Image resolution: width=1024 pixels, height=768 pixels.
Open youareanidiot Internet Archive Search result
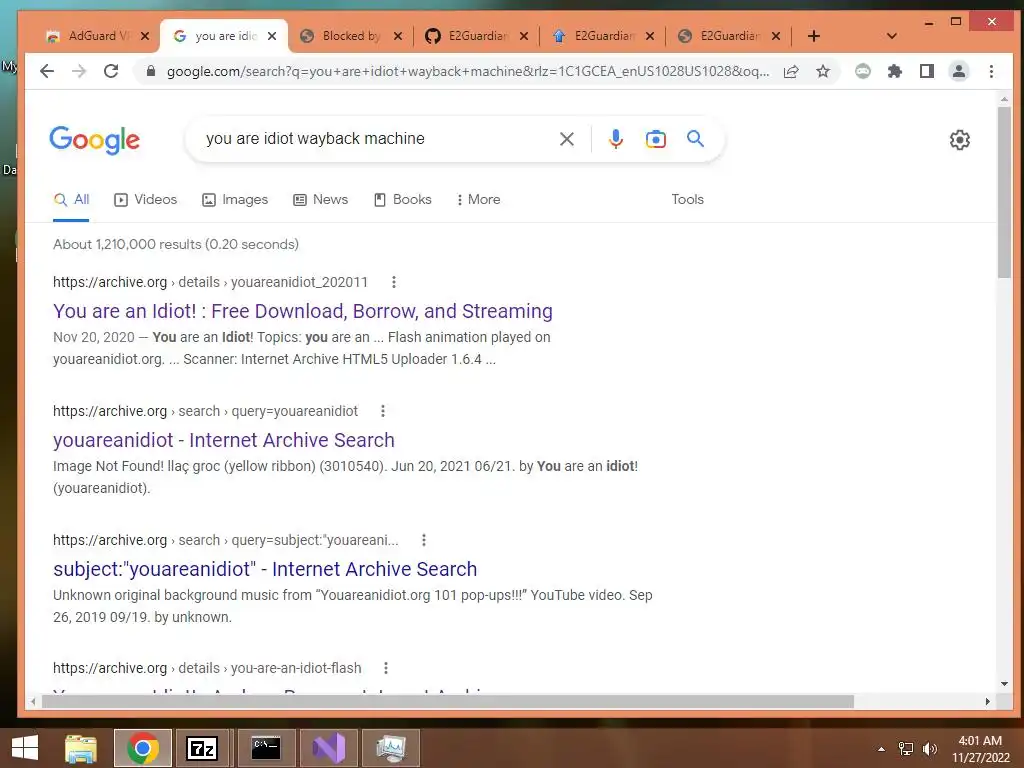224,440
